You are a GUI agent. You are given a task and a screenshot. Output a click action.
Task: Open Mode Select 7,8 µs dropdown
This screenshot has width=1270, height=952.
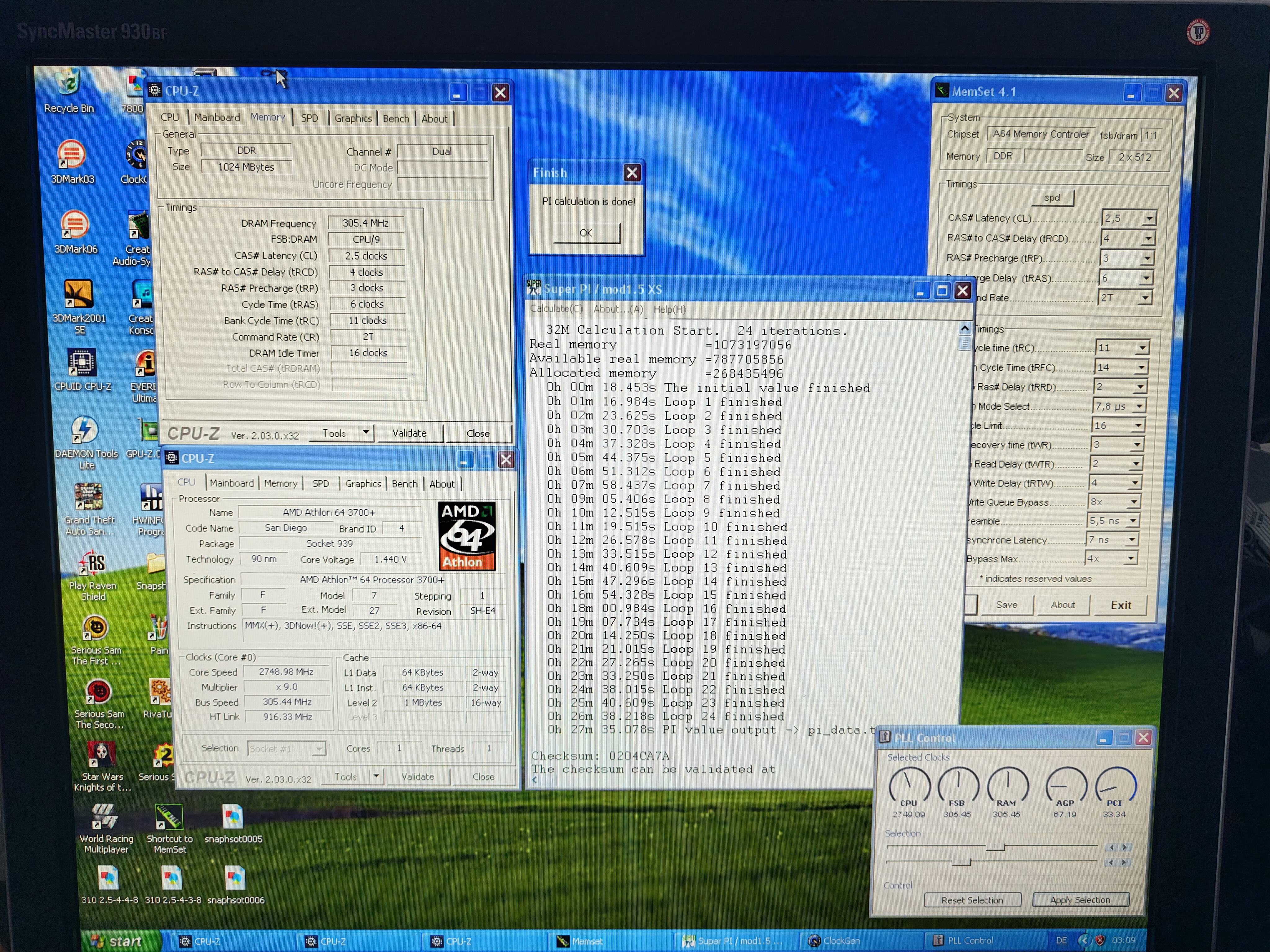tap(1139, 406)
